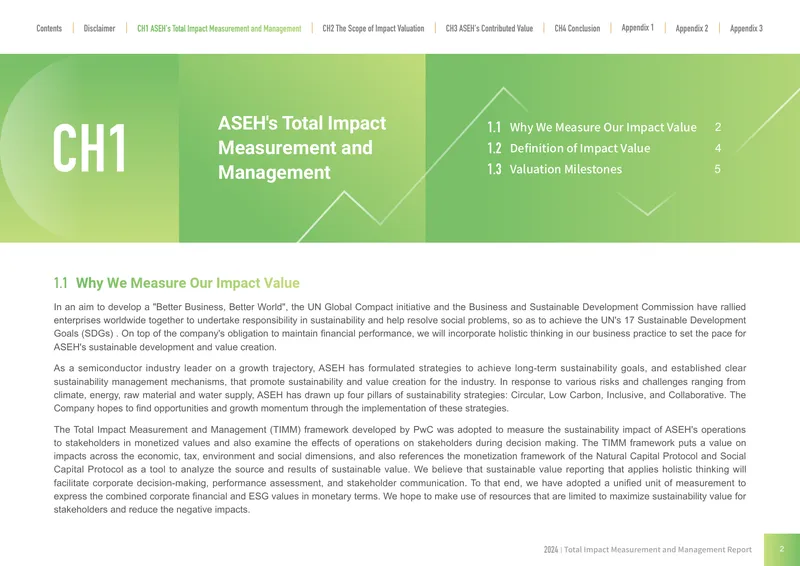Click page number 4 beside Definition of Impact Value
The width and height of the screenshot is (800, 566).
(717, 148)
